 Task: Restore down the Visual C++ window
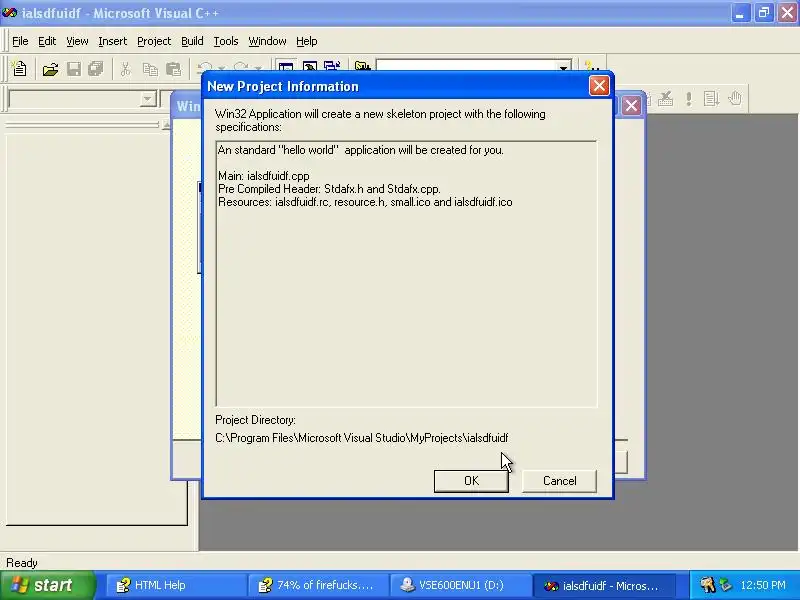click(x=763, y=13)
